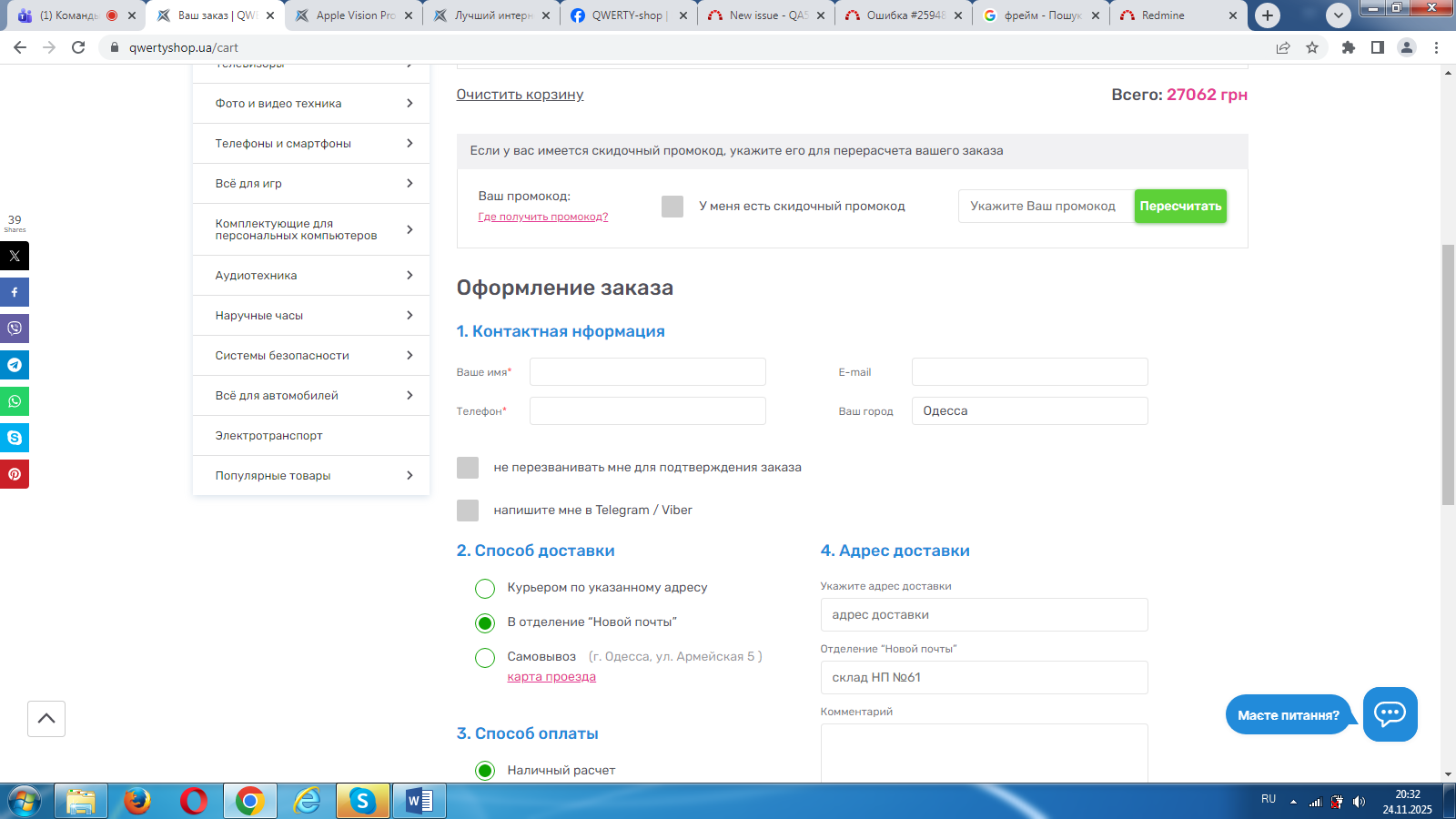
Task: Enable 'У меня есть скидочный промокод' checkbox
Action: pyautogui.click(x=672, y=207)
